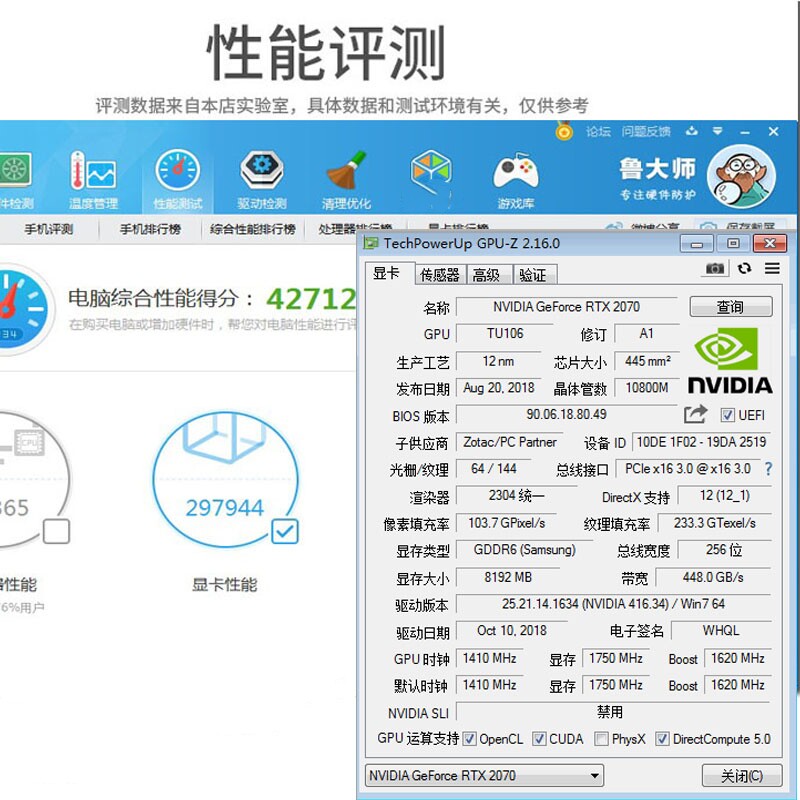The height and width of the screenshot is (800, 800).
Task: Refresh GPU-Z data with refresh icon
Action: (744, 268)
